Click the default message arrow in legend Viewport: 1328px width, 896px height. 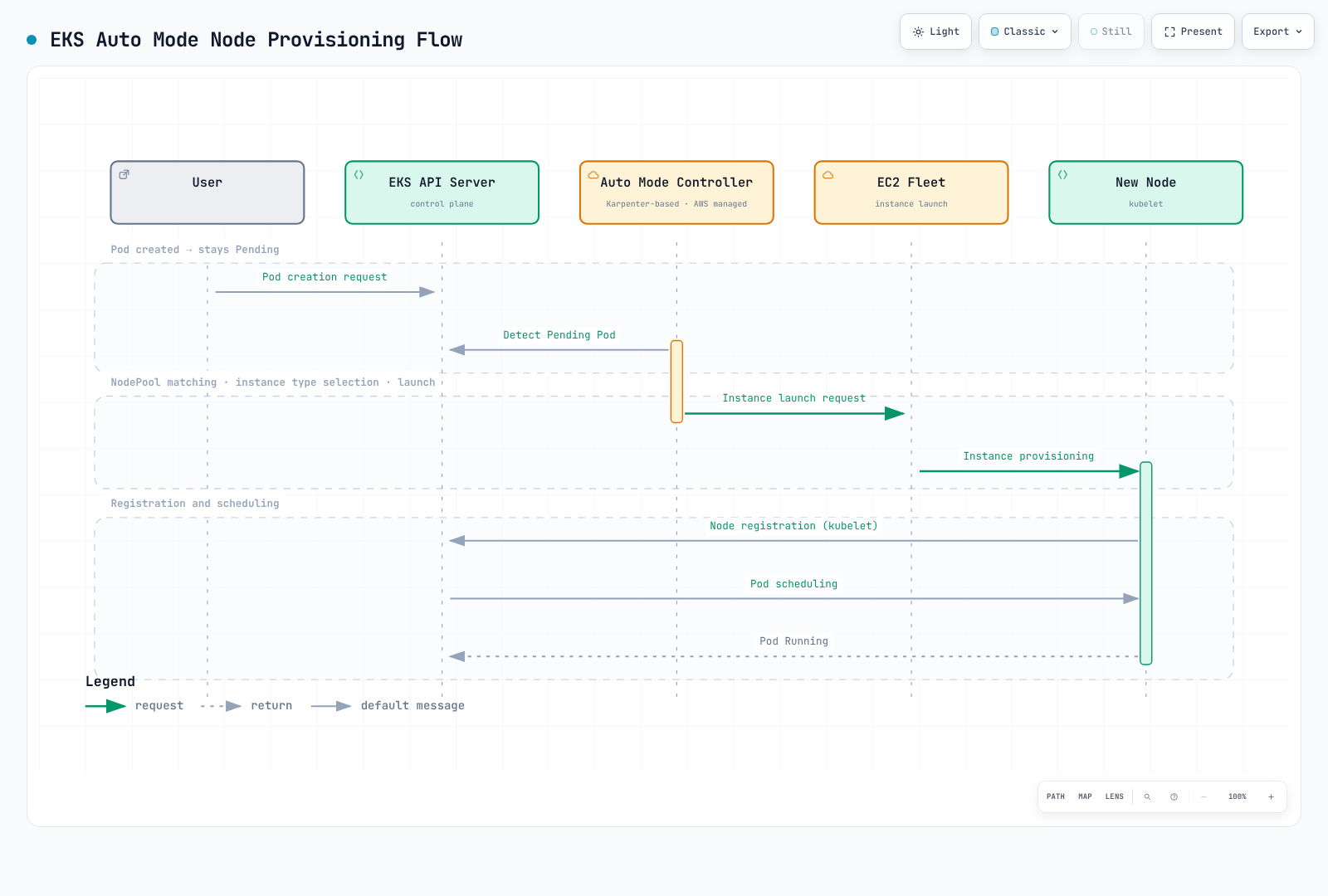[x=331, y=706]
